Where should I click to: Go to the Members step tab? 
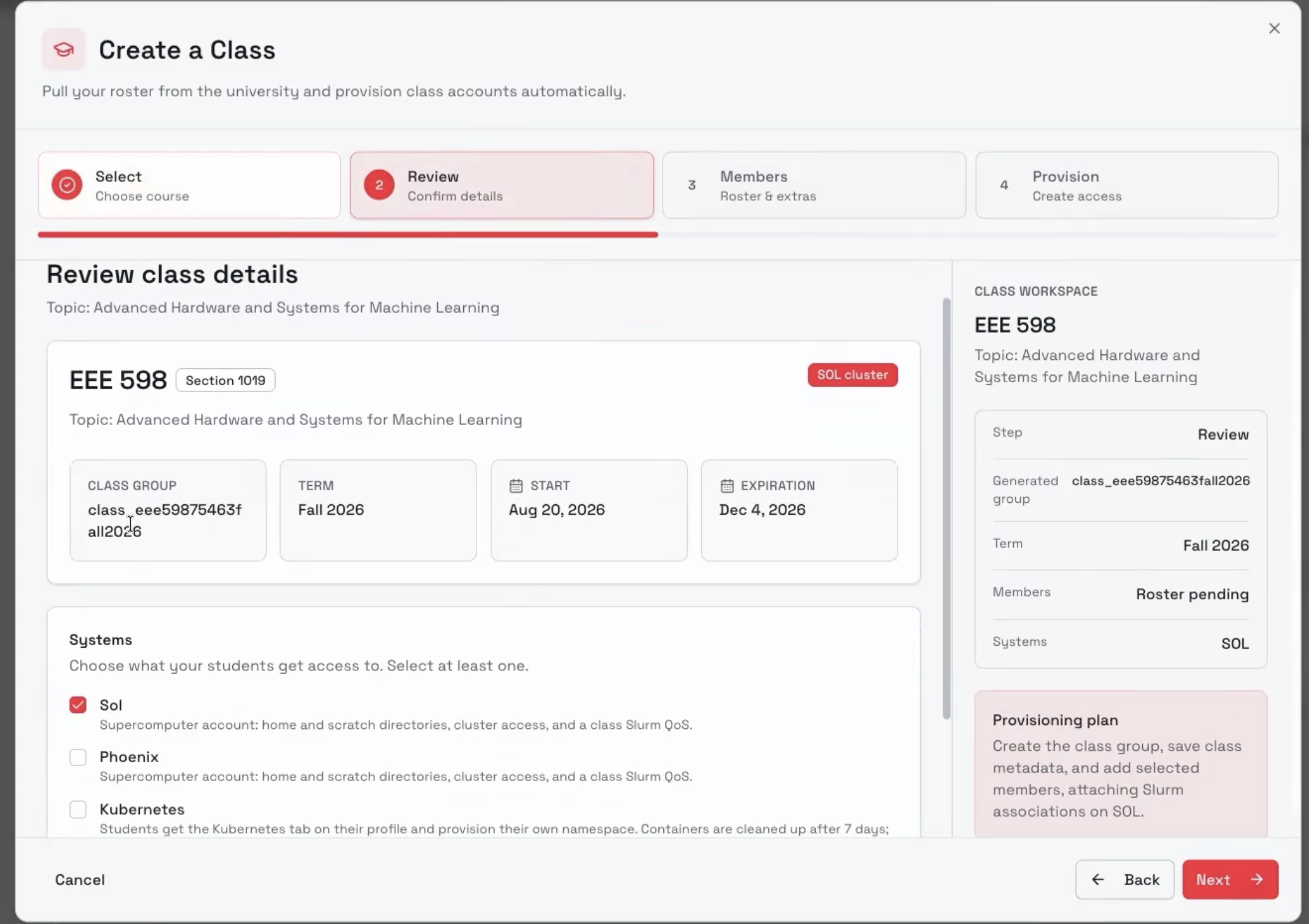coord(814,185)
